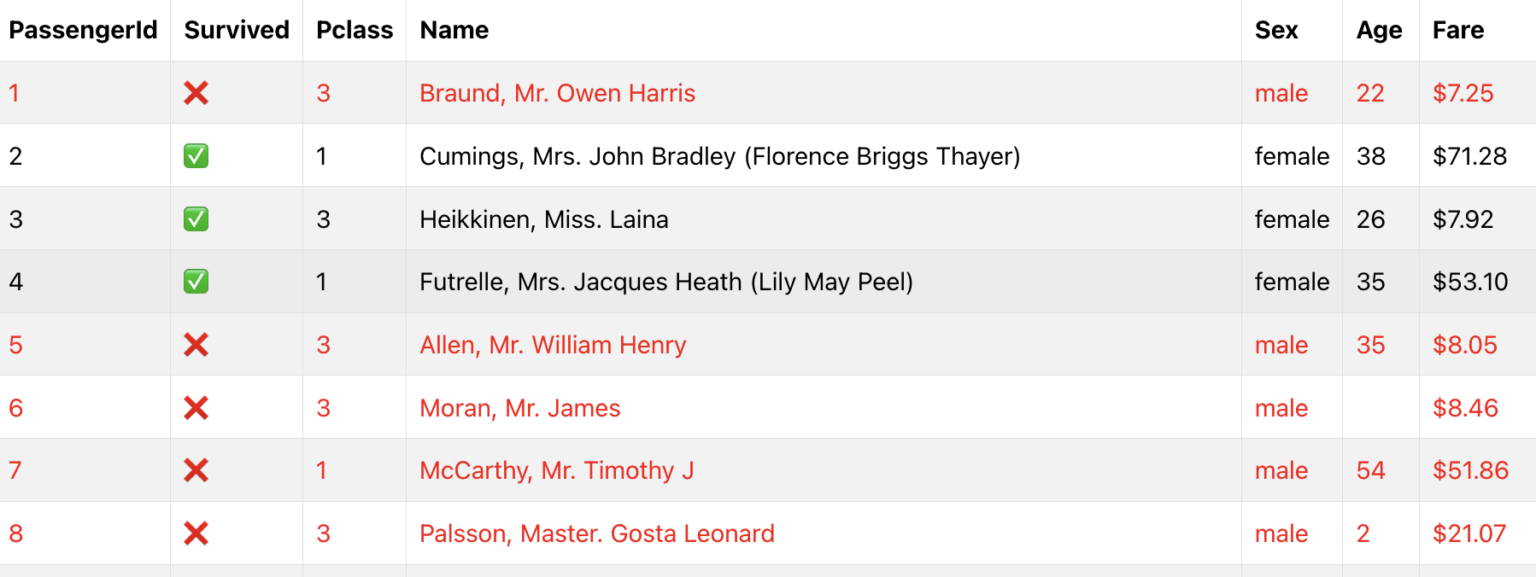Image resolution: width=1536 pixels, height=577 pixels.
Task: Click the red X icon for Moran
Action: tap(196, 408)
